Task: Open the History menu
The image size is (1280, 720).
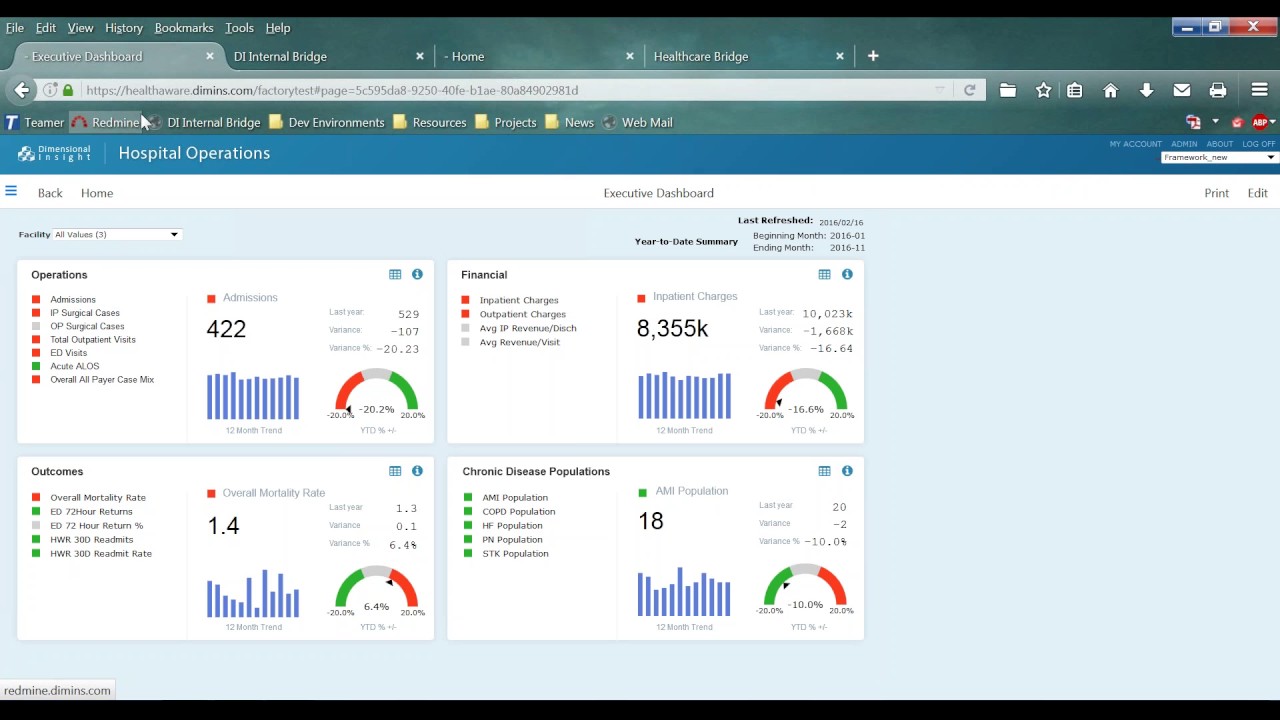Action: click(x=124, y=28)
